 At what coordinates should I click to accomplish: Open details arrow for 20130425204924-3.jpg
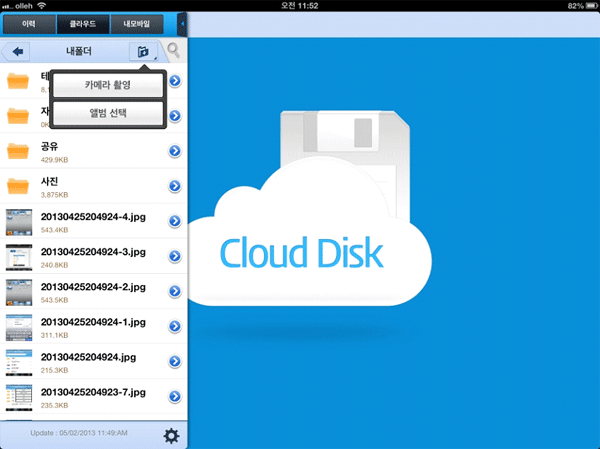point(175,256)
